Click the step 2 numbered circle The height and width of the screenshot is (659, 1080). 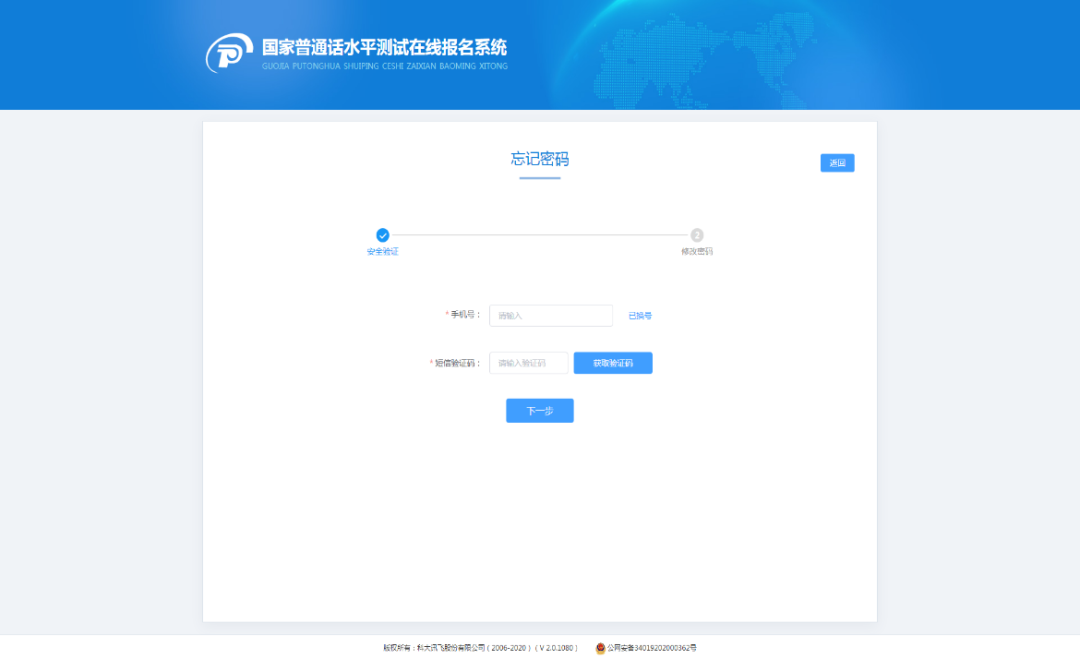pyautogui.click(x=697, y=235)
